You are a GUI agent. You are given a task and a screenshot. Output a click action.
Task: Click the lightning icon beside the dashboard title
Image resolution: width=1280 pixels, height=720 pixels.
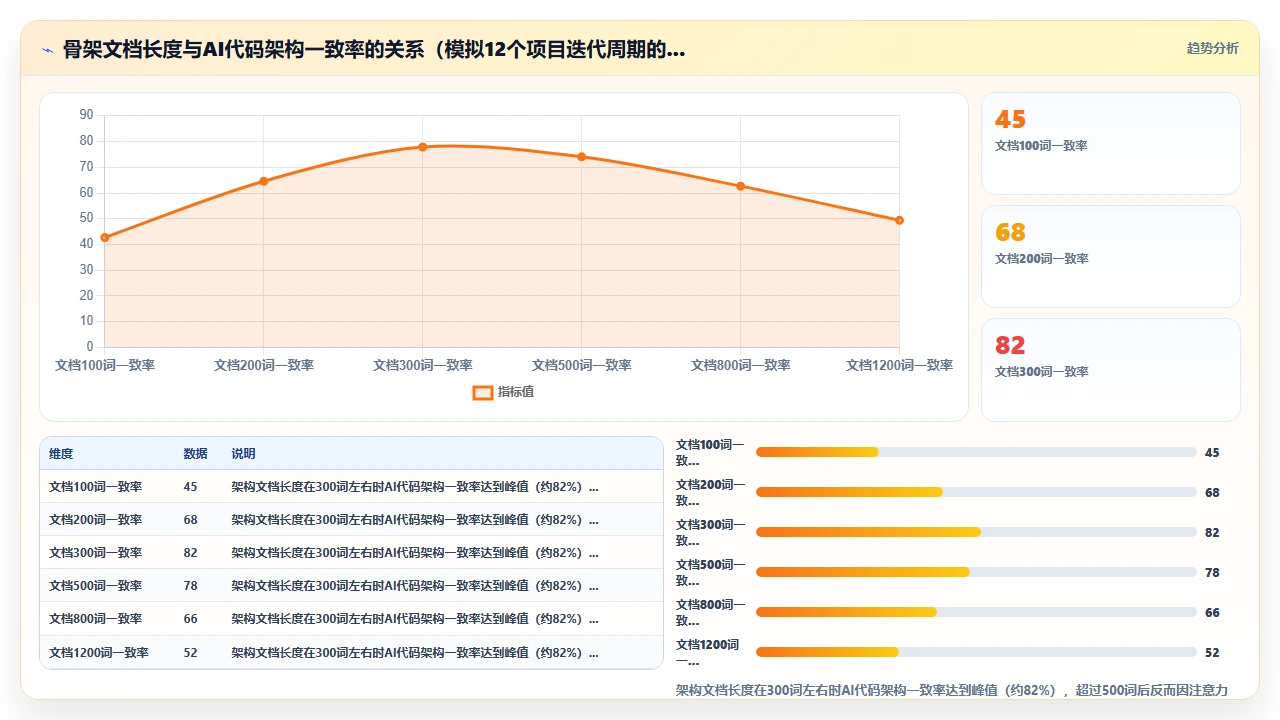47,50
